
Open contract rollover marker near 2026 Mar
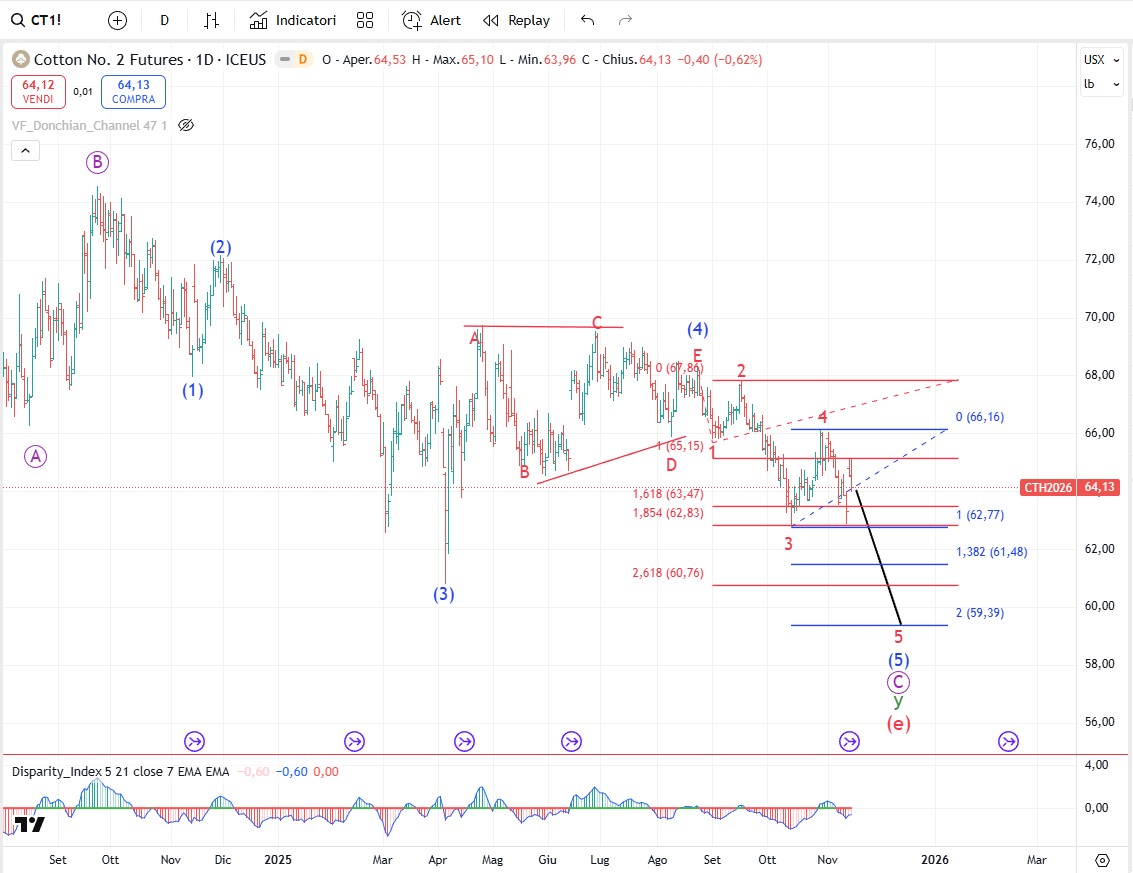click(x=1008, y=741)
